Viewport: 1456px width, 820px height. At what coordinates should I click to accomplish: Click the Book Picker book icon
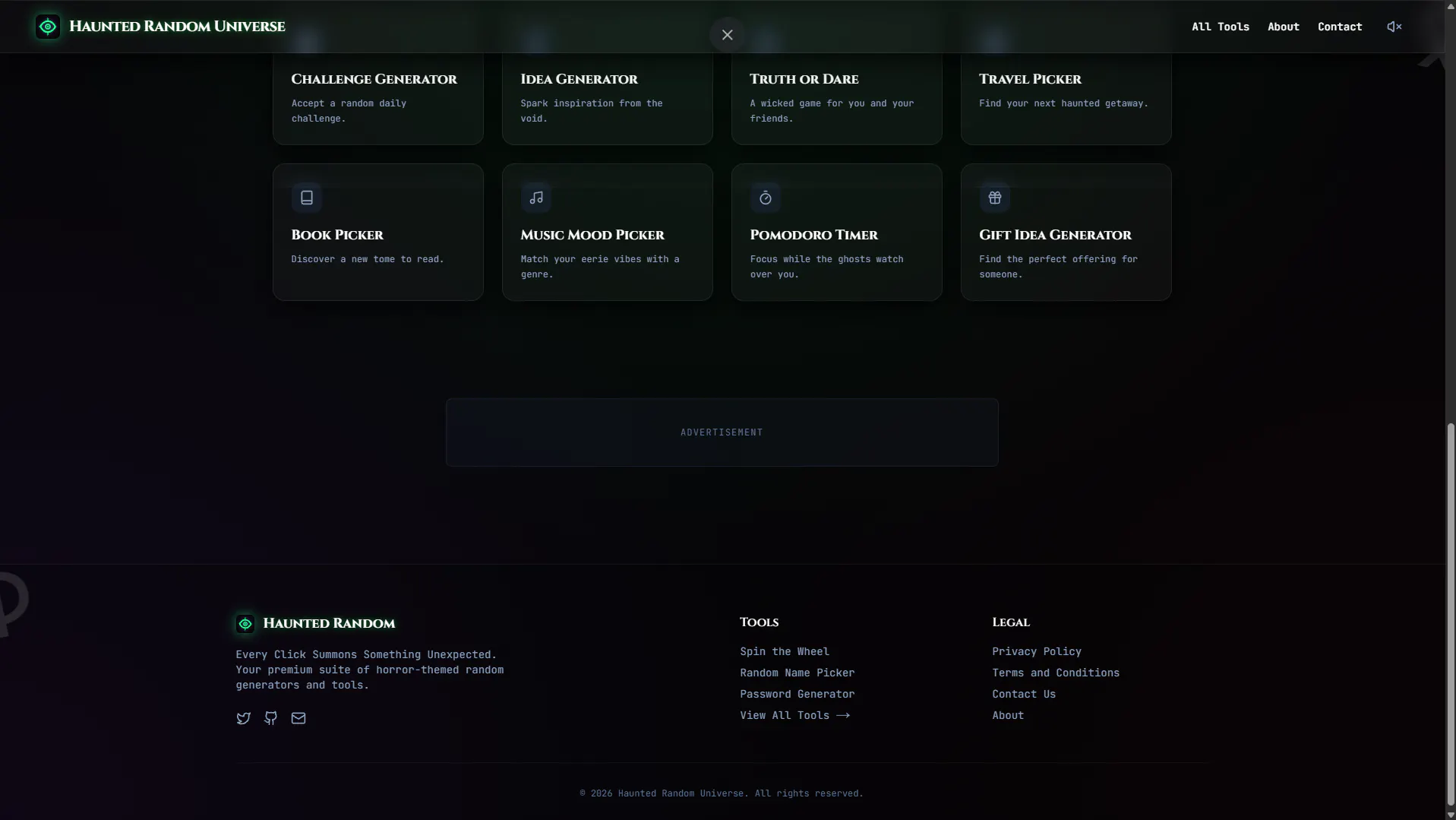[x=307, y=198]
